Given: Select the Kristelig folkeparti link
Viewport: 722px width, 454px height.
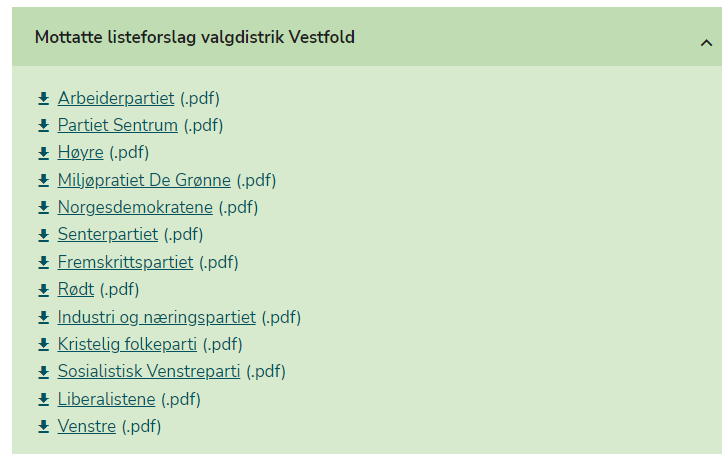Looking at the screenshot, I should click(x=127, y=344).
